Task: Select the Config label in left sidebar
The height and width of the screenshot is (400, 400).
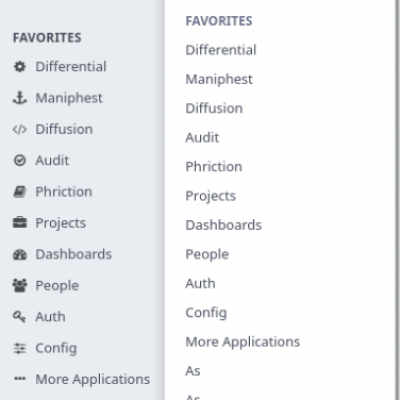Action: coord(56,348)
